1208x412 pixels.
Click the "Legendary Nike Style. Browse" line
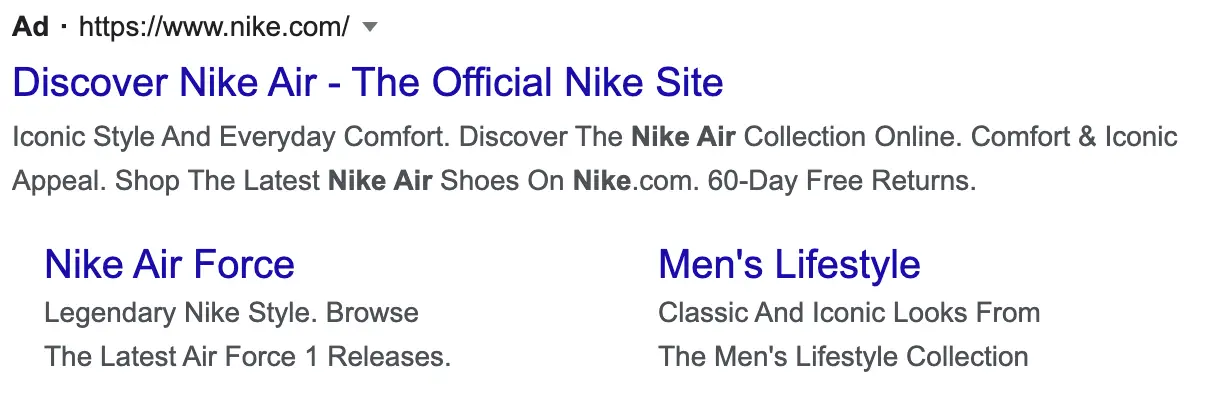232,313
